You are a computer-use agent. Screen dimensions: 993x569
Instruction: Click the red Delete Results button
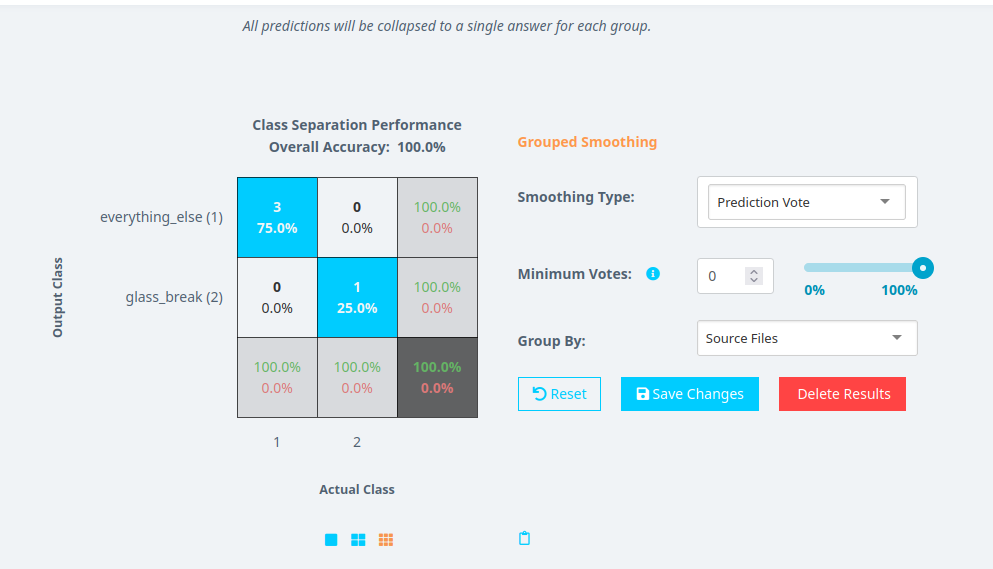(842, 394)
